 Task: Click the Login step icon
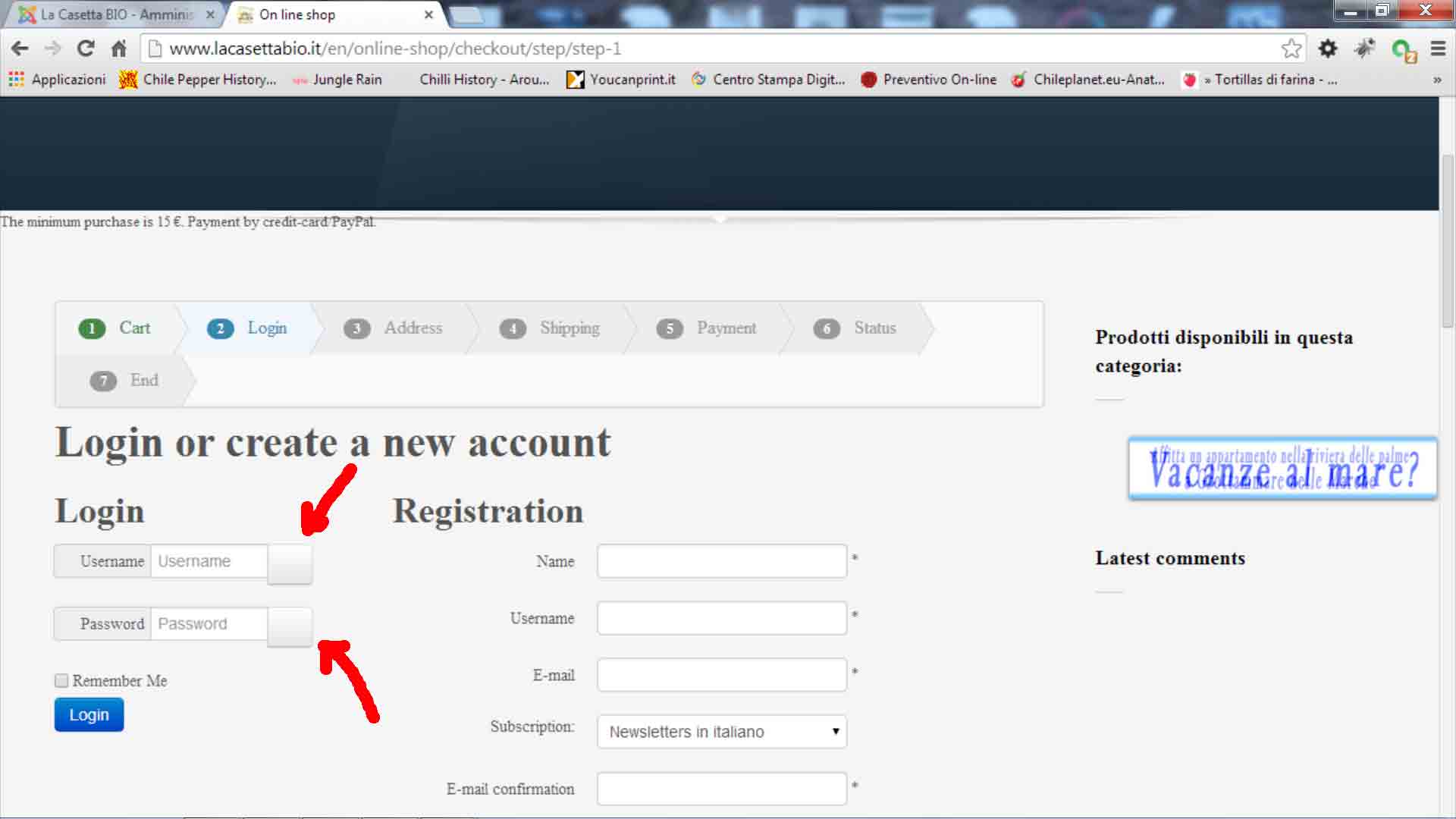220,328
